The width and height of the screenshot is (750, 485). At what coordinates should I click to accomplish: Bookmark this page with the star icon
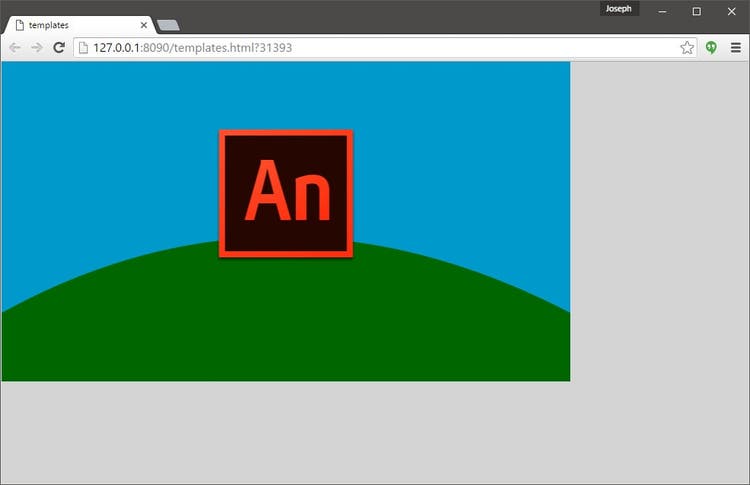(687, 47)
